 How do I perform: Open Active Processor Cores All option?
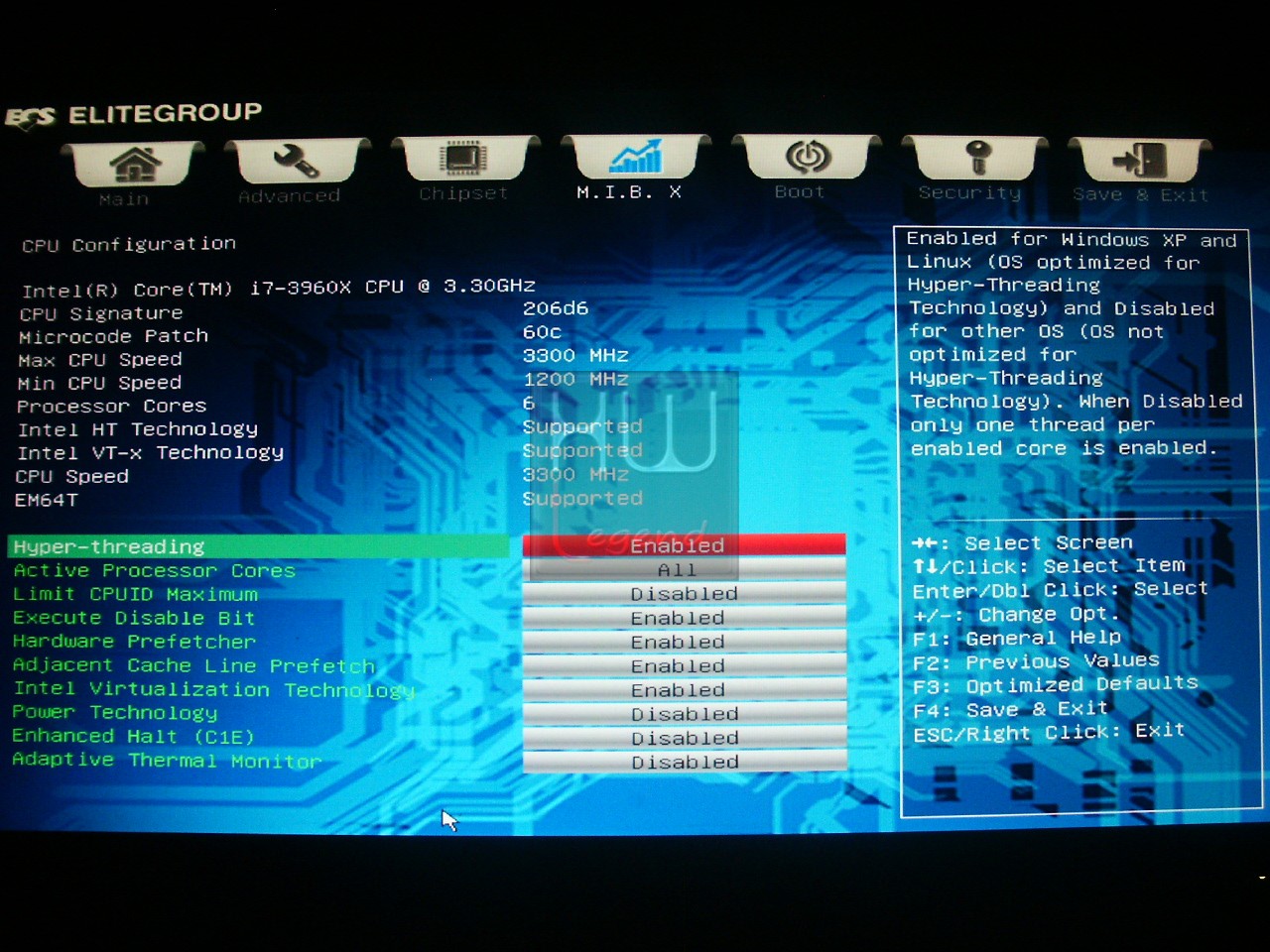pyautogui.click(x=684, y=569)
